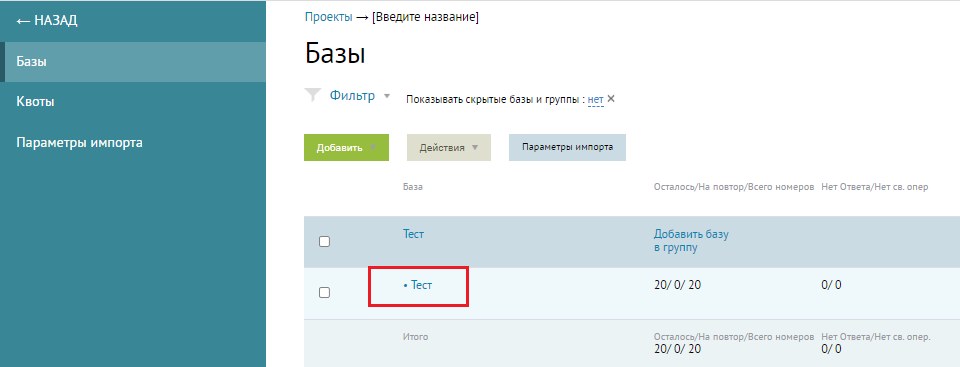Click the funnel filter icon
960x367 pixels.
(313, 95)
